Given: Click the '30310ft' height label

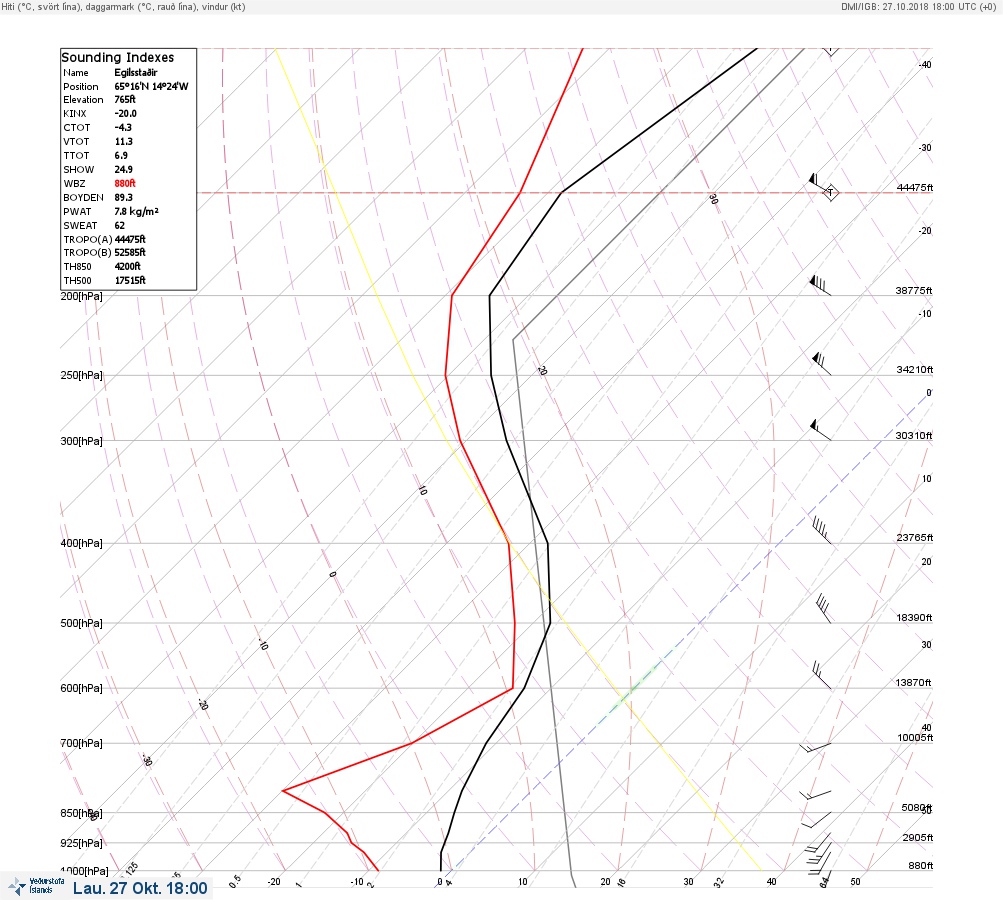Looking at the screenshot, I should (x=913, y=436).
